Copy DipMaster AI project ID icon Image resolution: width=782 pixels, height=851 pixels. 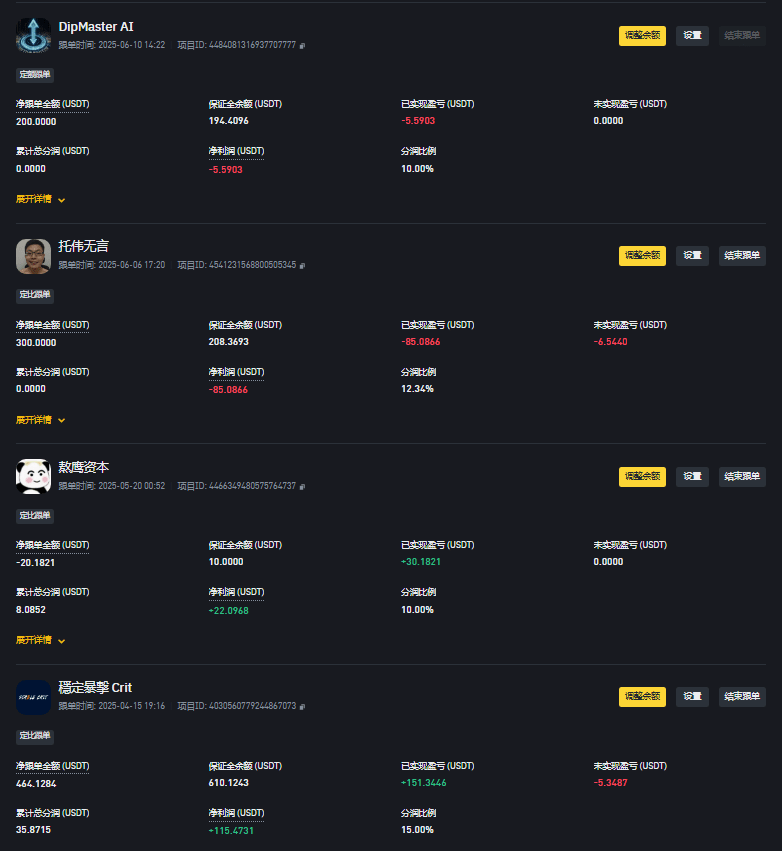(x=302, y=46)
